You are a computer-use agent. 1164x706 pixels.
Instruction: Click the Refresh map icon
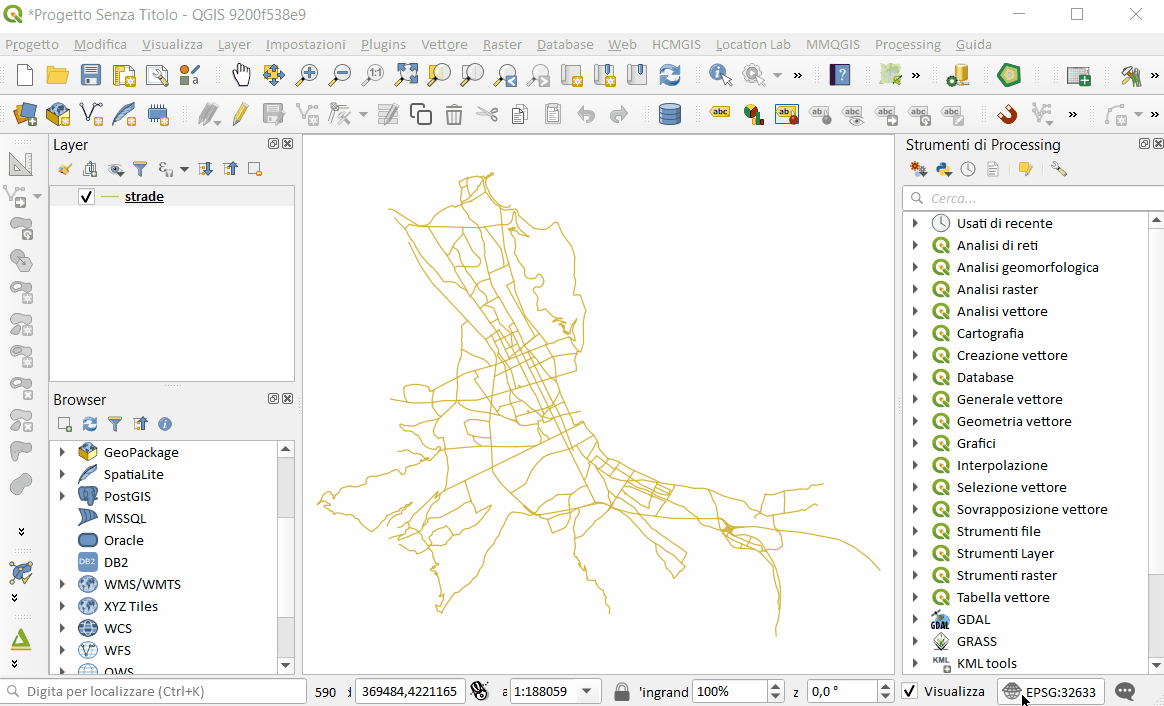[x=669, y=75]
